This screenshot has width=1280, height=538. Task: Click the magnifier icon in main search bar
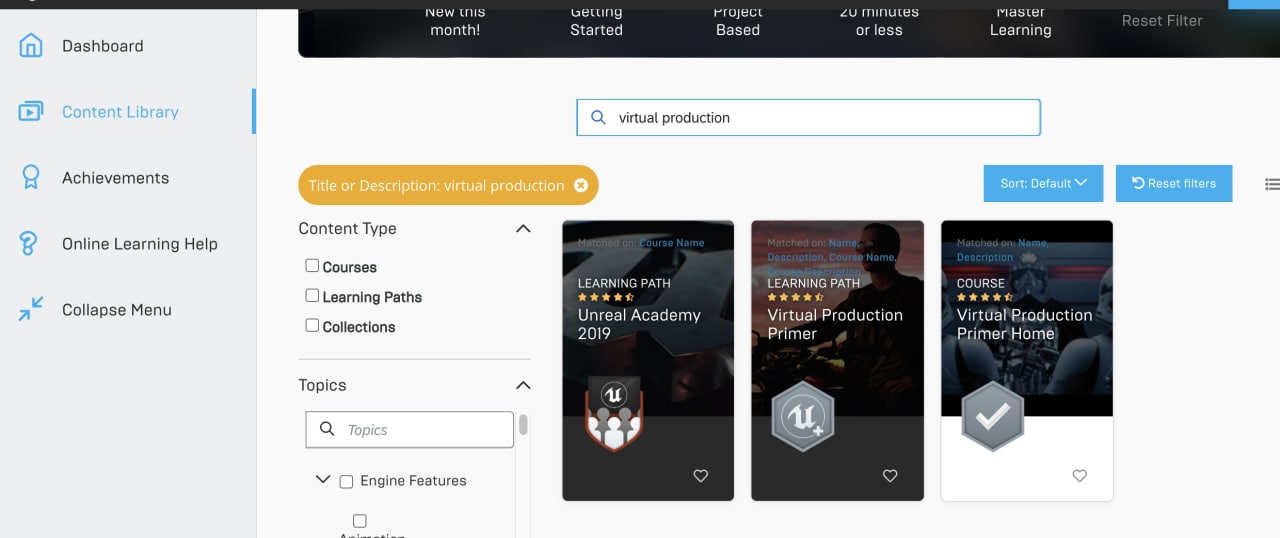[598, 117]
